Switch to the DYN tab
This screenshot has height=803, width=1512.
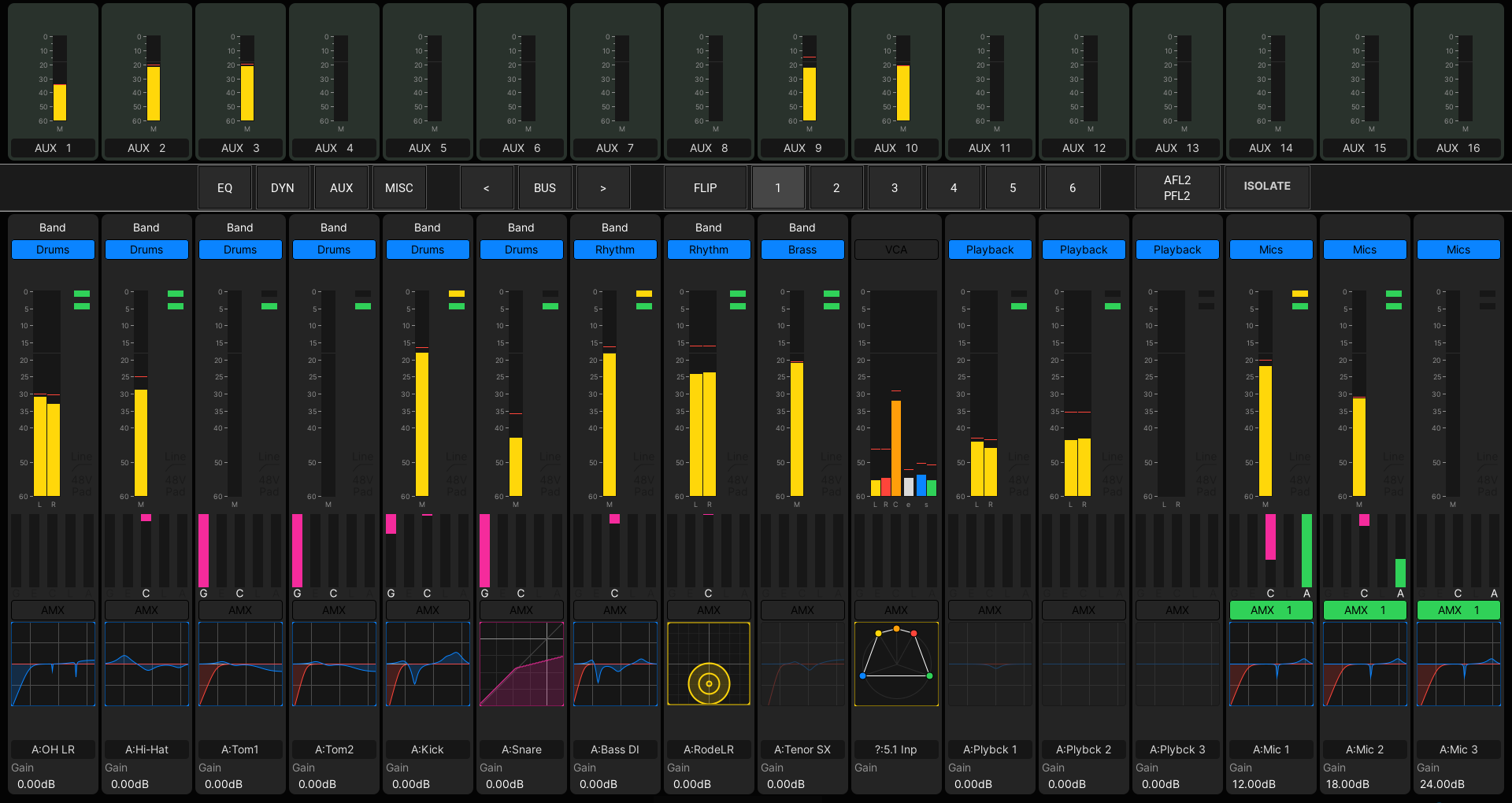click(x=282, y=188)
